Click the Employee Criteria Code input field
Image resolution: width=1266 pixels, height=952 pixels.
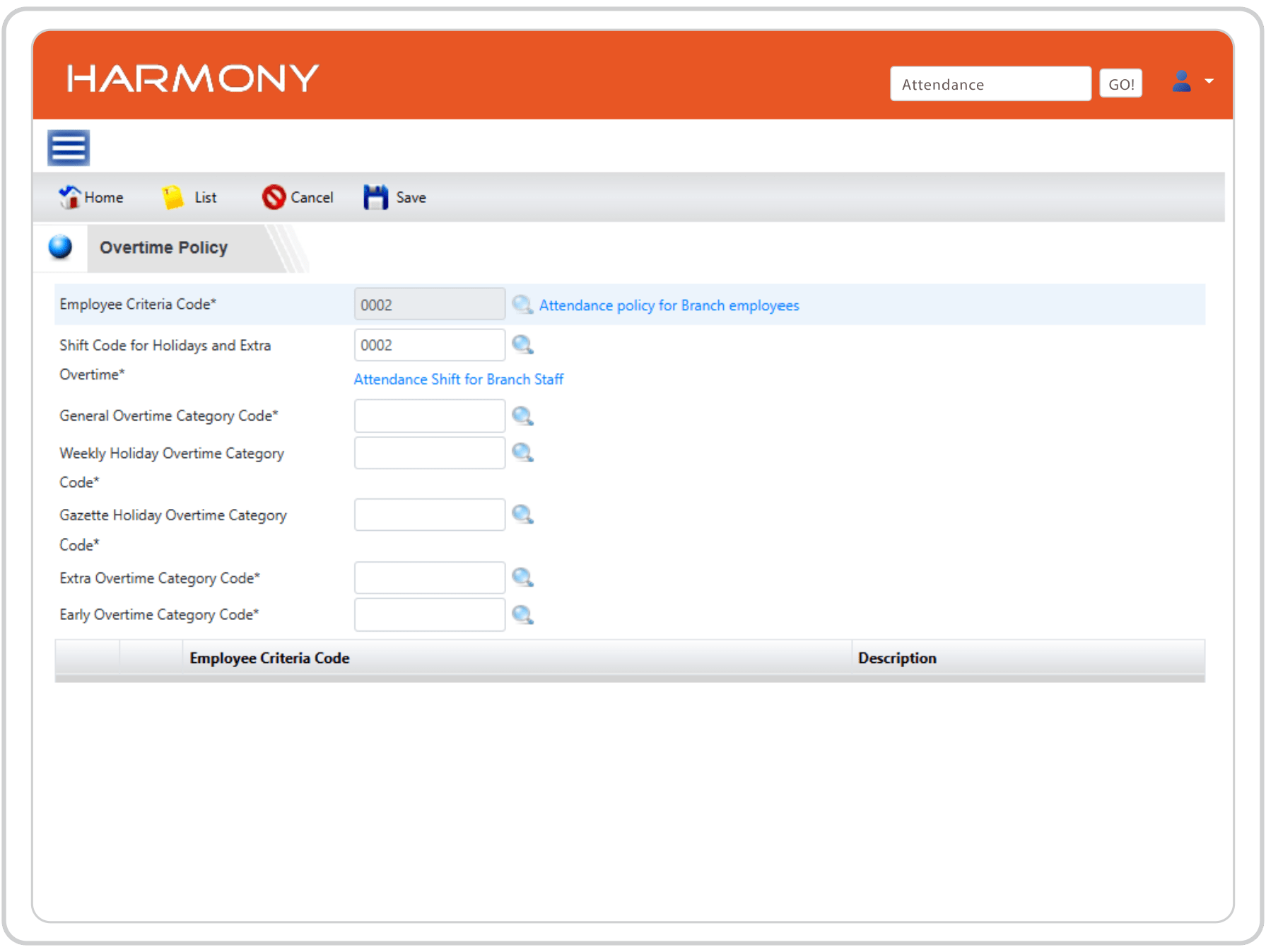point(430,305)
